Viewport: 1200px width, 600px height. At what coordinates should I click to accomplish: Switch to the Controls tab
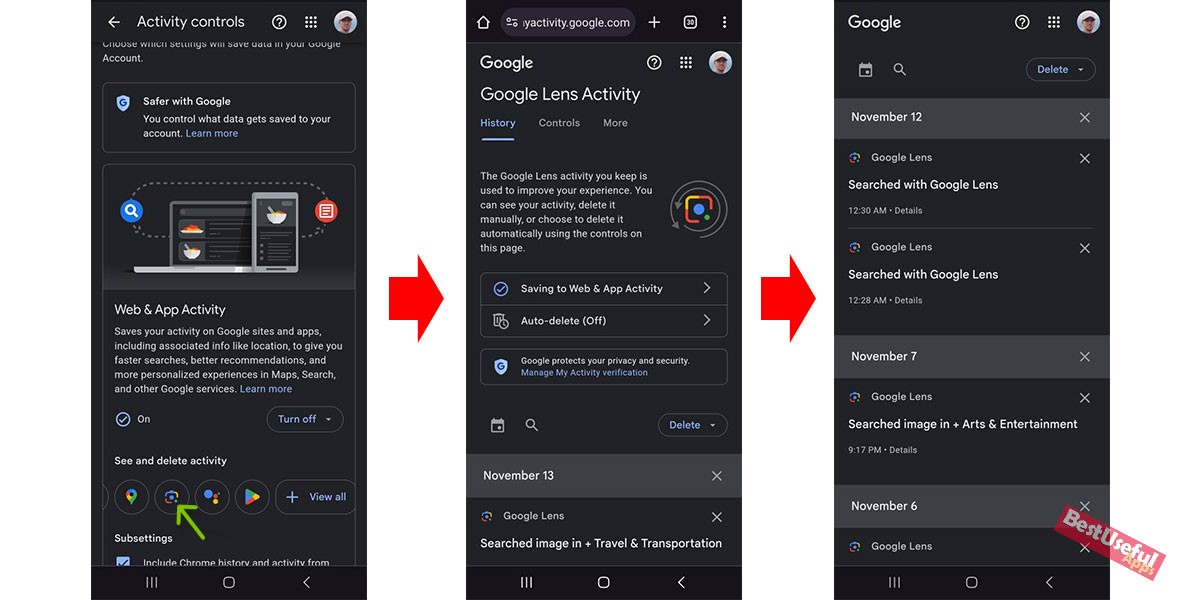(x=559, y=123)
